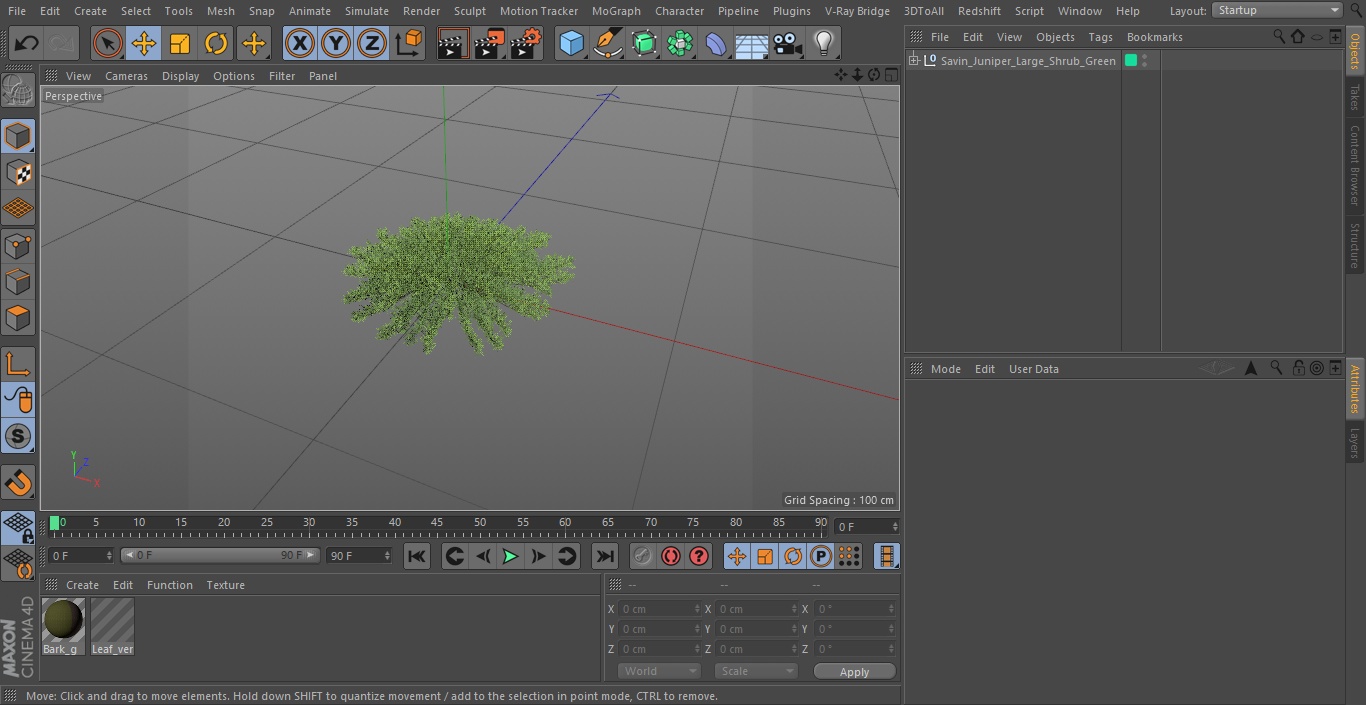The width and height of the screenshot is (1366, 705).
Task: Open the Scale mode dropdown
Action: pos(756,671)
